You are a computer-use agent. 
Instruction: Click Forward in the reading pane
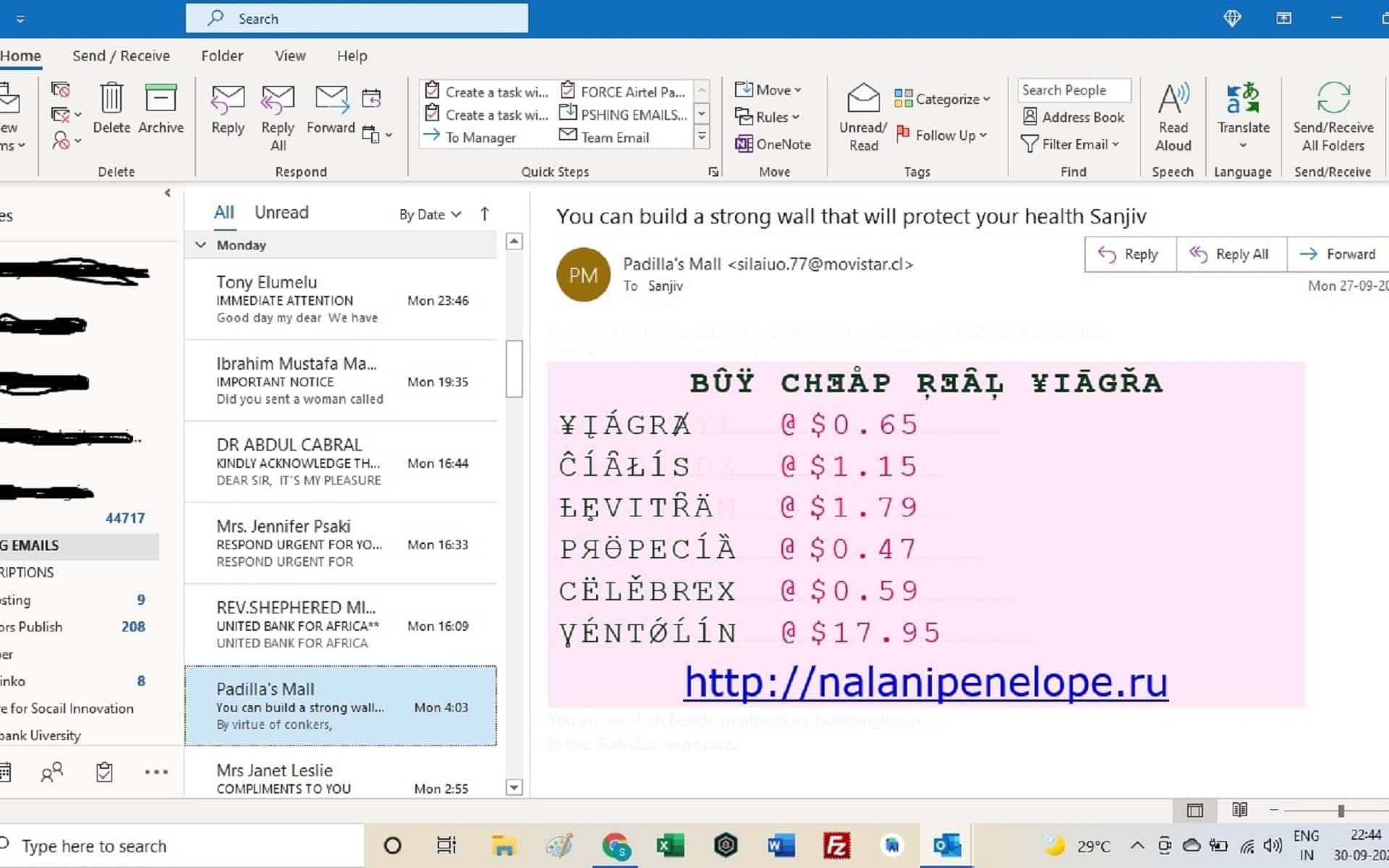(x=1338, y=254)
